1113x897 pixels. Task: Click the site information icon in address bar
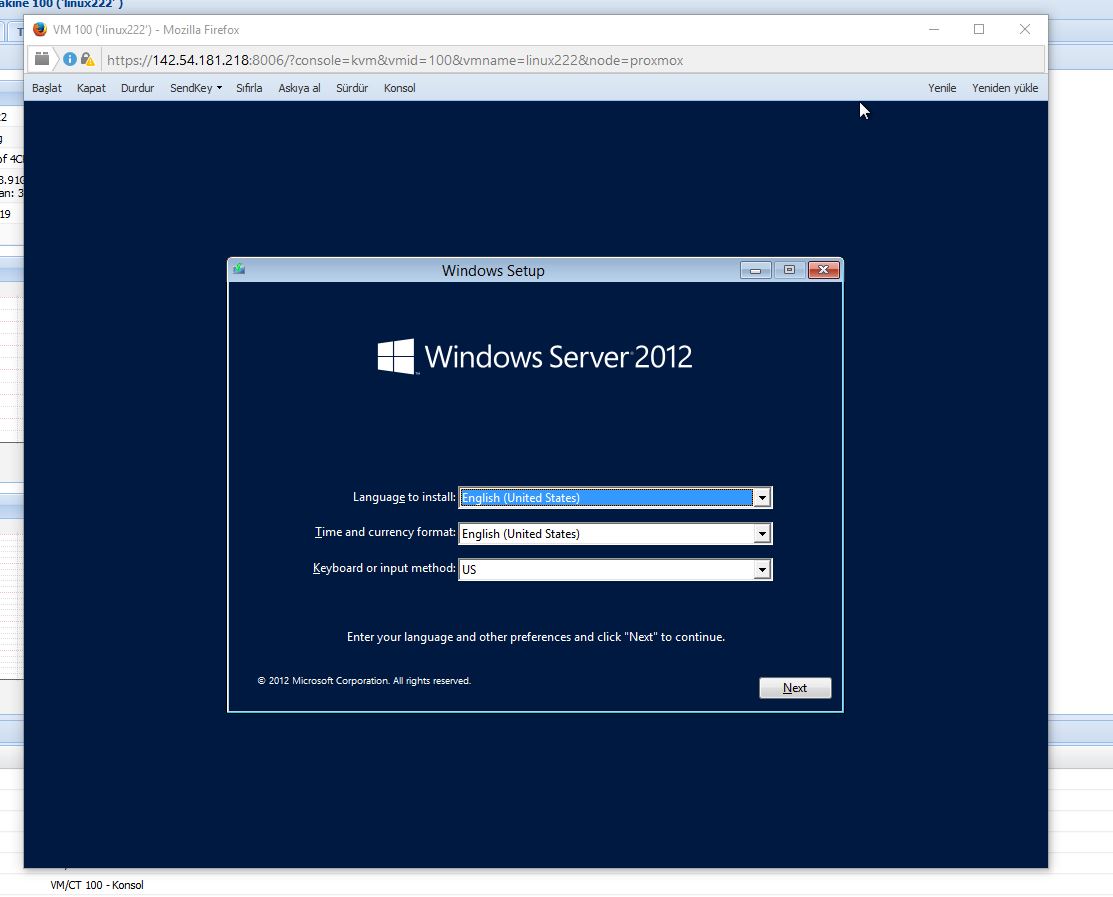(70, 59)
